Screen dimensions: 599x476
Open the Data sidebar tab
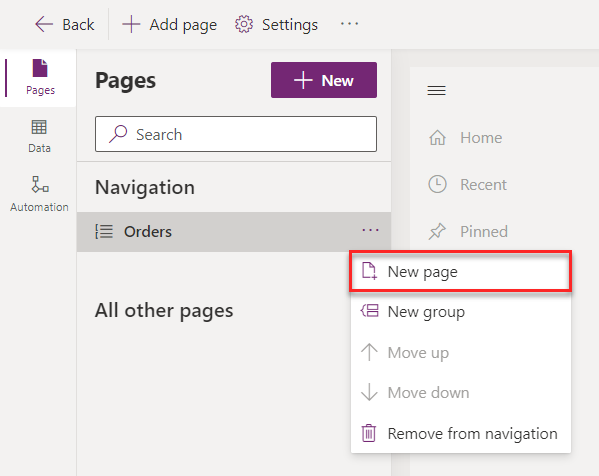click(39, 136)
